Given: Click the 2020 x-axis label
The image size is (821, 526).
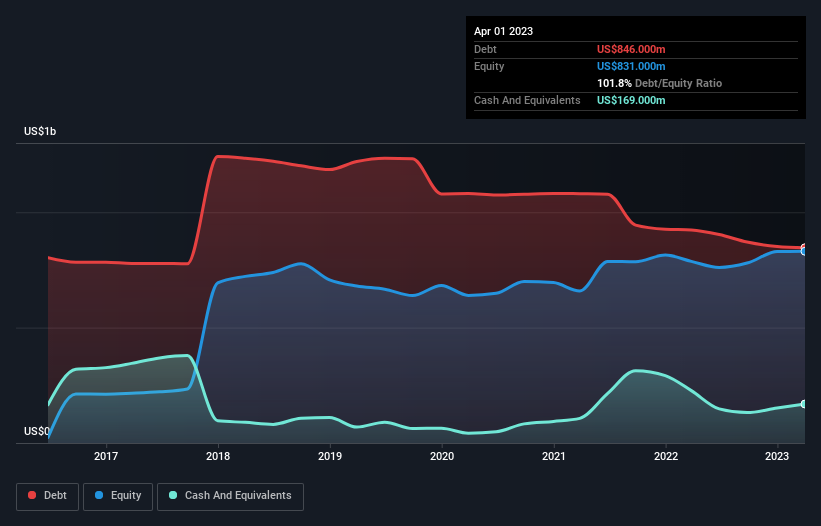Looking at the screenshot, I should [442, 456].
